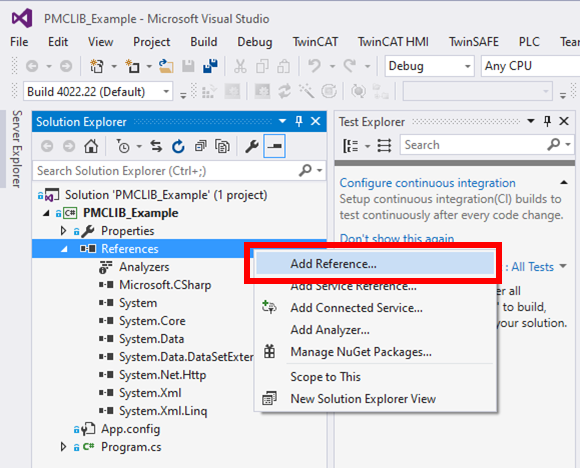Click Sync with Active Document icon
Viewport: 580px width, 468px height.
(x=156, y=147)
